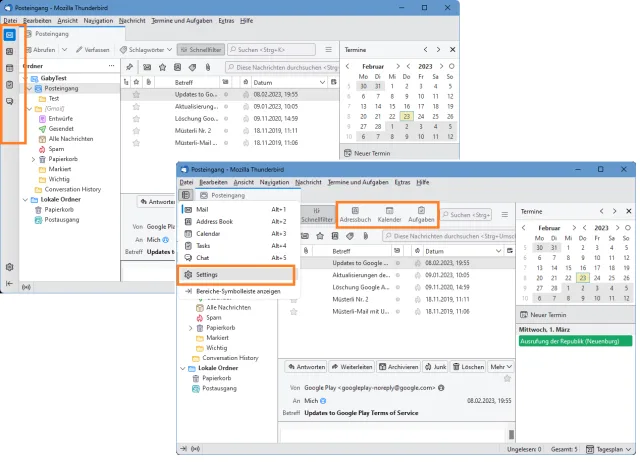Open the Schlagwörter dropdown

click(x=146, y=50)
